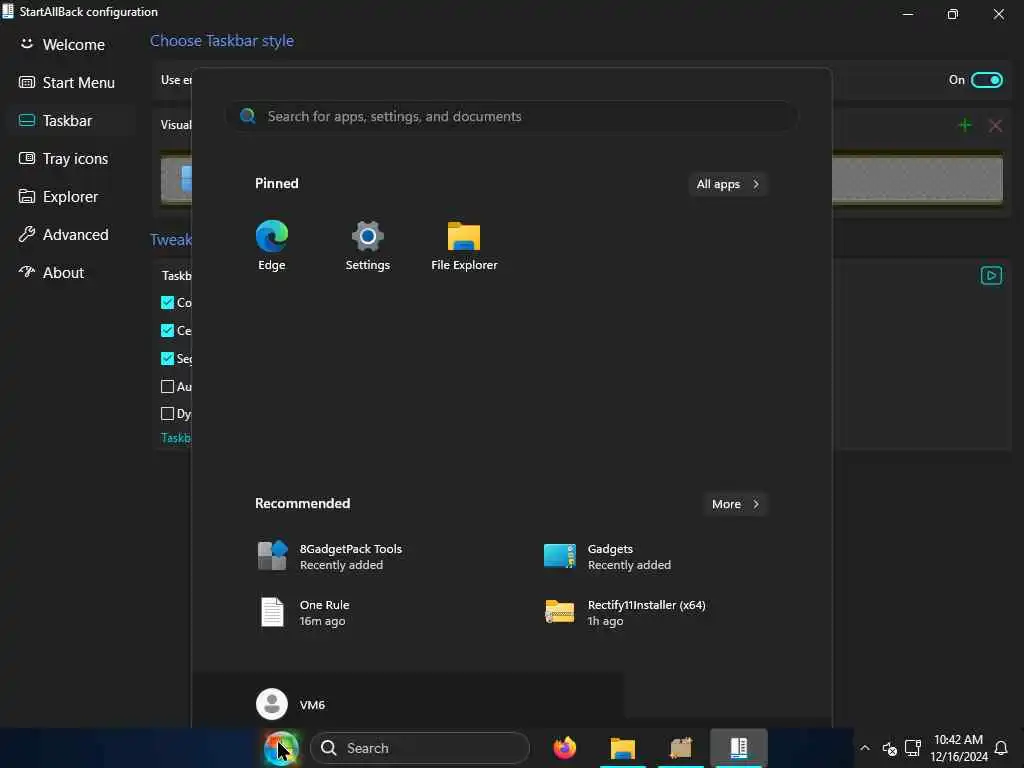Click the video preview play icon
Screen dimensions: 1024x768
pos(991,275)
